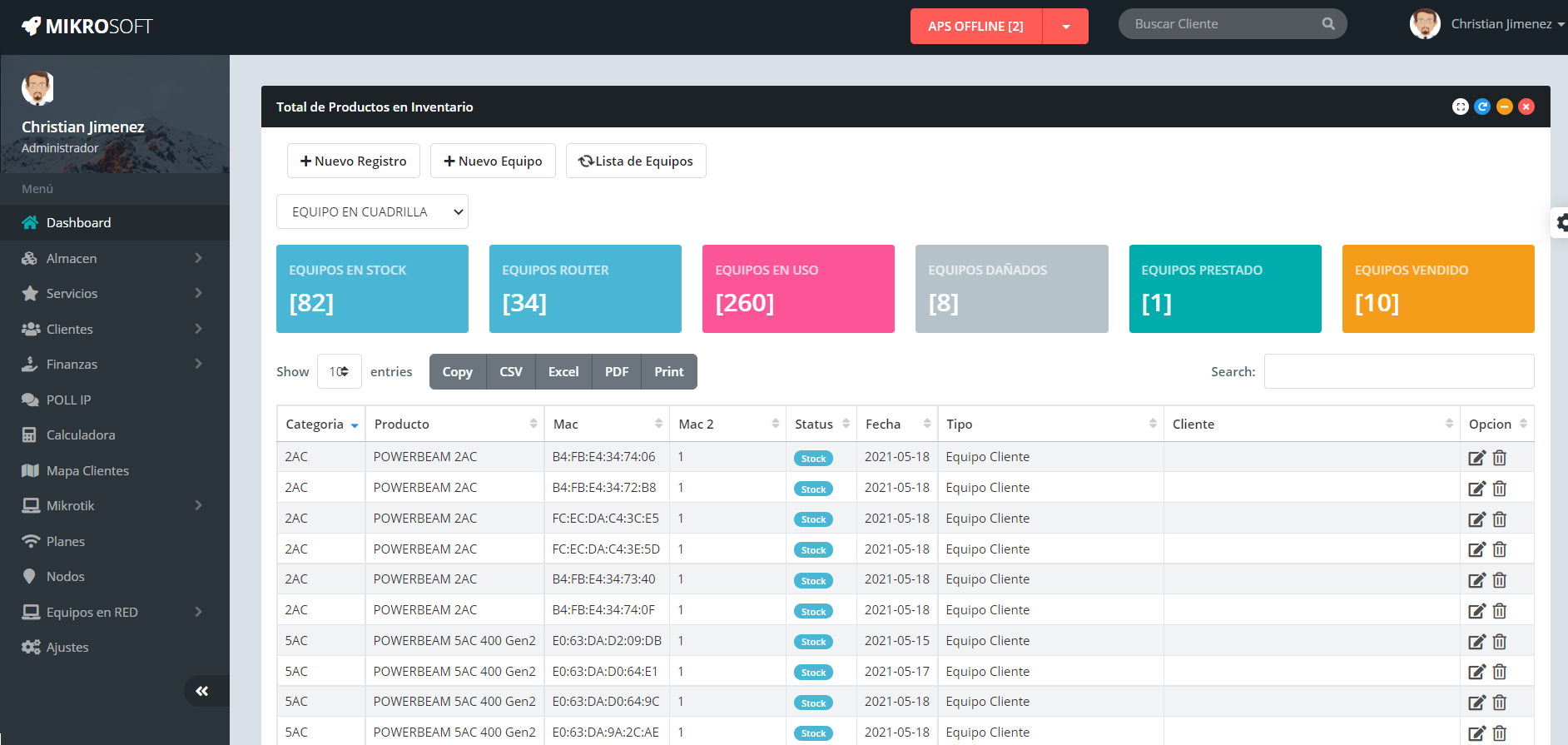This screenshot has width=1568, height=745.
Task: Delete the row with Mac B4:FB:E4:34:74:0F
Action: [x=1500, y=611]
